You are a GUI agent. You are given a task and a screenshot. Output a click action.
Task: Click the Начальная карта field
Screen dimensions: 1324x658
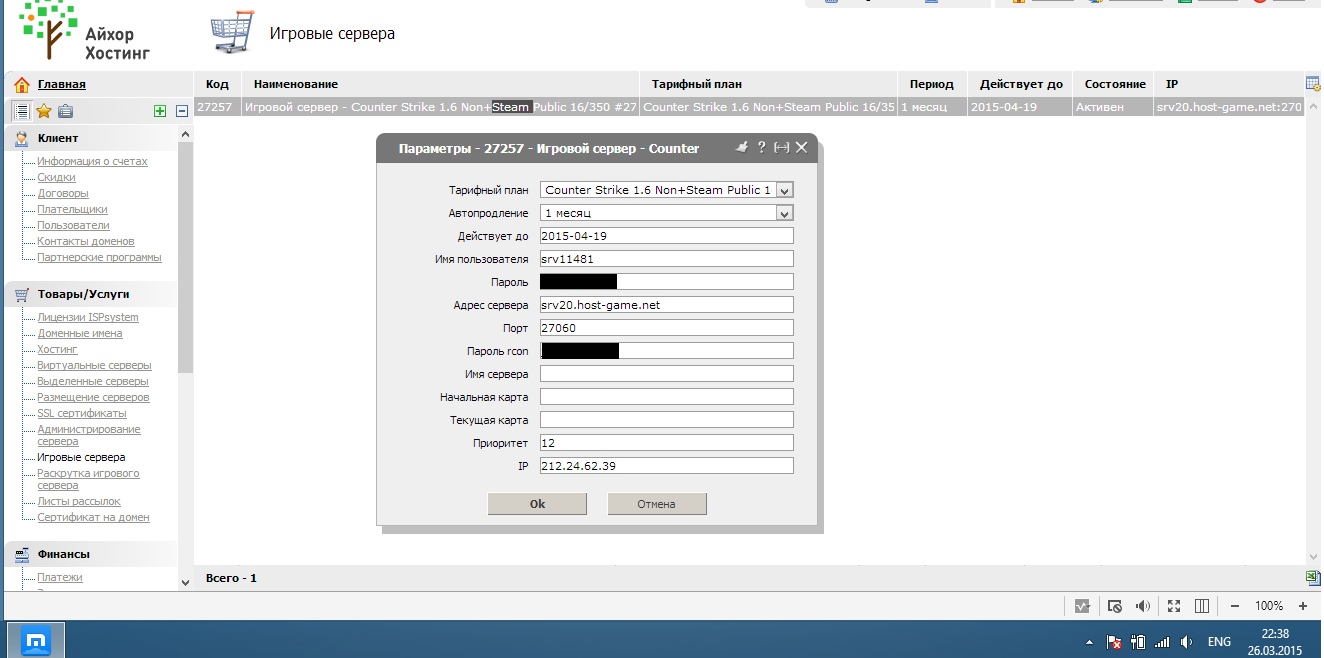[666, 397]
